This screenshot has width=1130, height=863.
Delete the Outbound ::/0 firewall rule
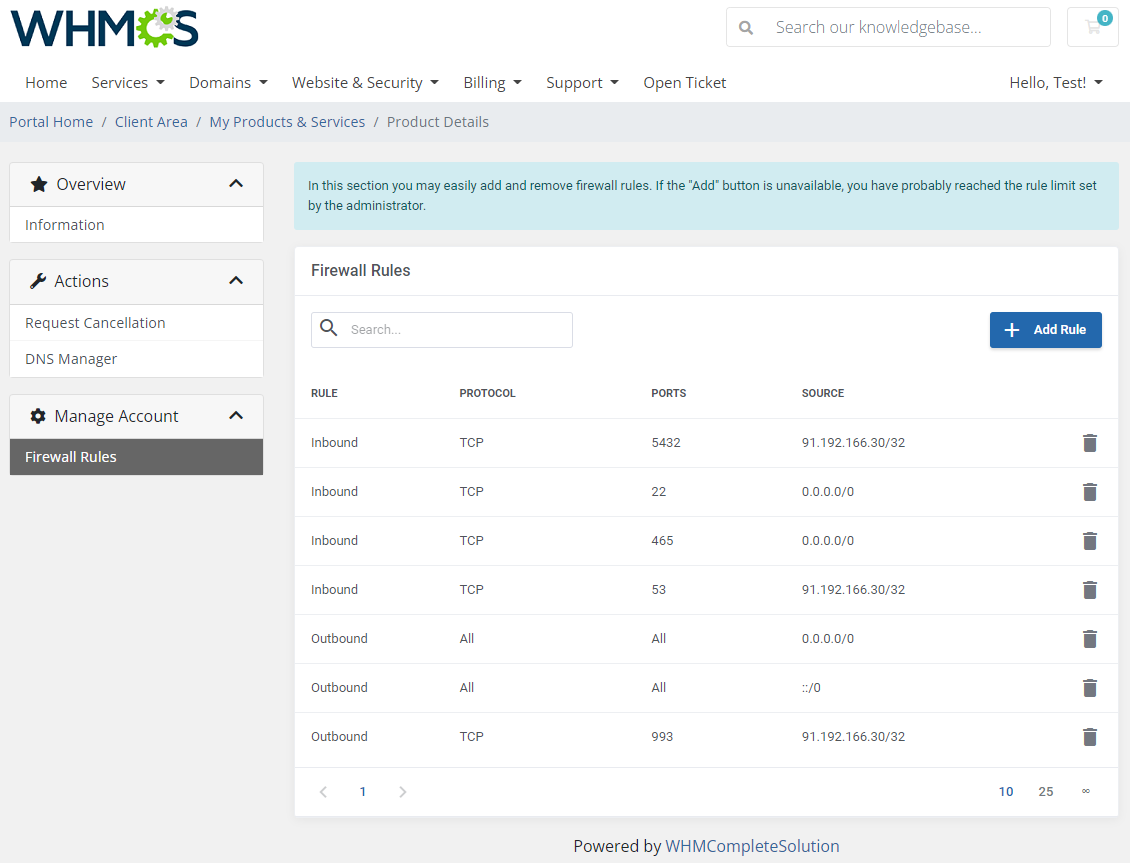pos(1090,688)
